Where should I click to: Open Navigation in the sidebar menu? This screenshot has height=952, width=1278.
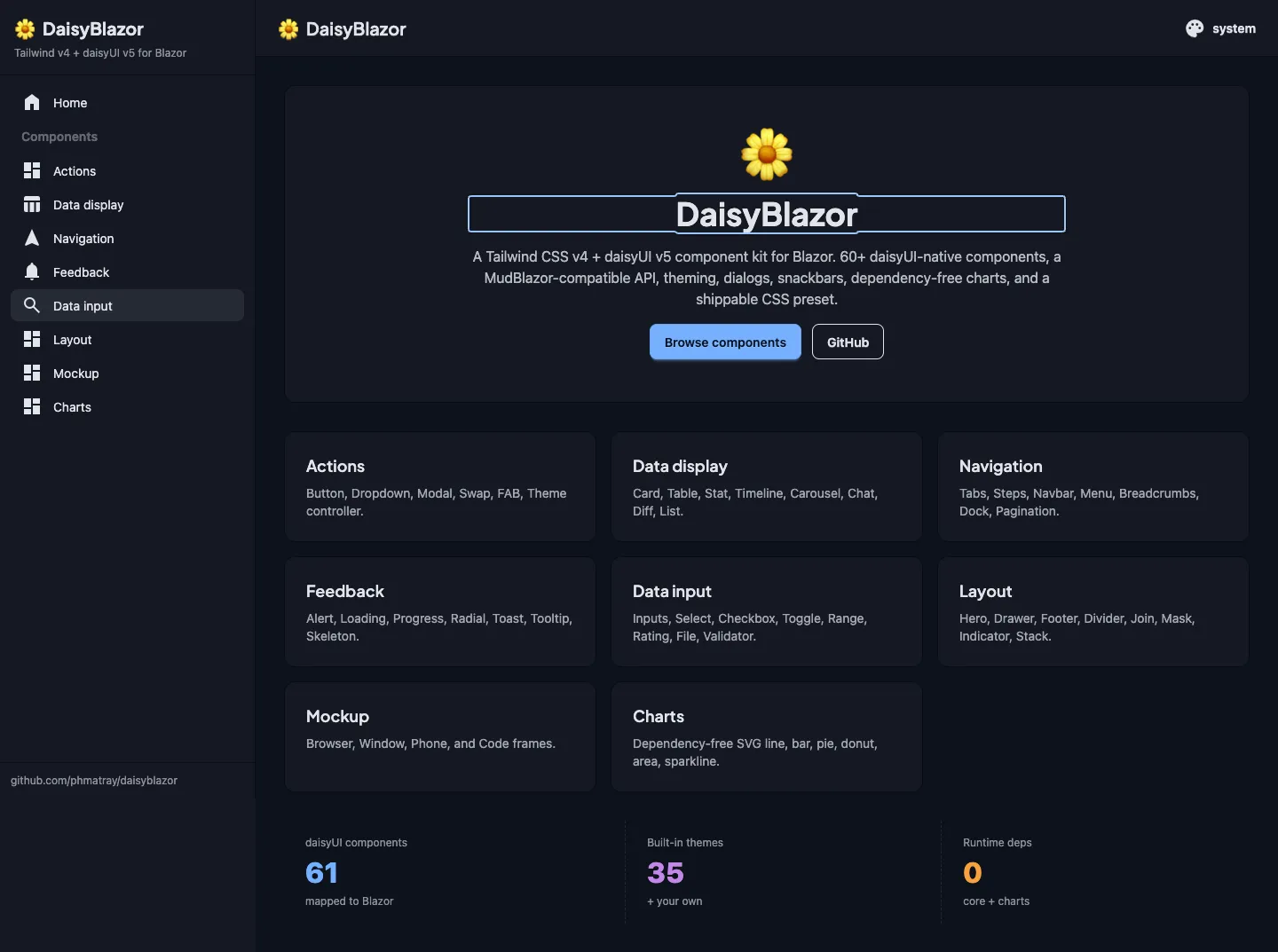(x=127, y=239)
